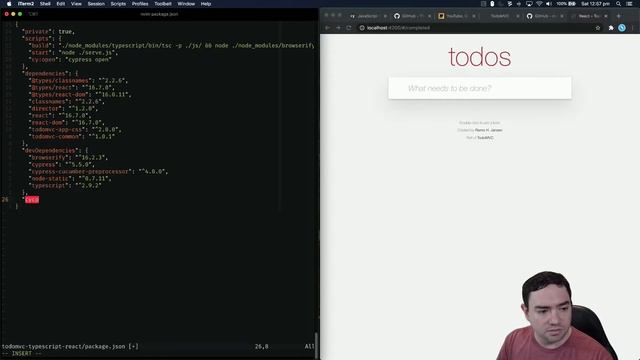The height and width of the screenshot is (360, 640).
Task: Click the browser back arrow
Action: pos(327,28)
